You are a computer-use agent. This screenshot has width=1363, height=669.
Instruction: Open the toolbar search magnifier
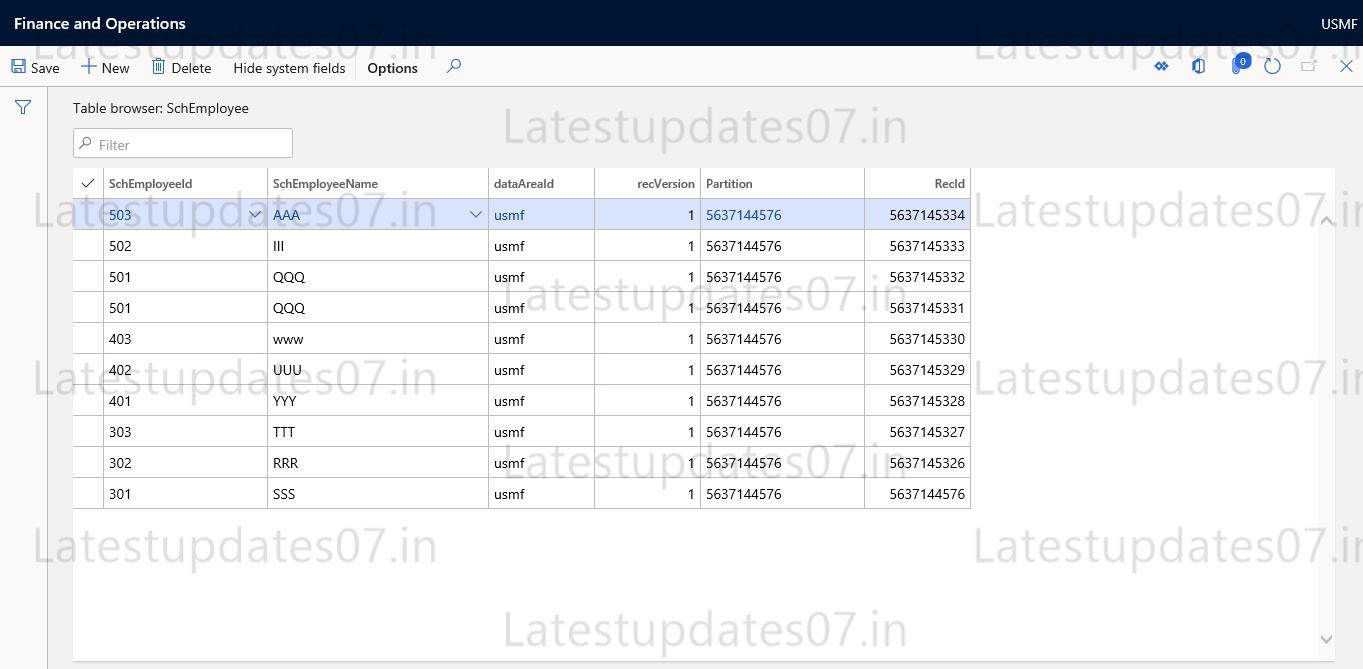click(453, 66)
